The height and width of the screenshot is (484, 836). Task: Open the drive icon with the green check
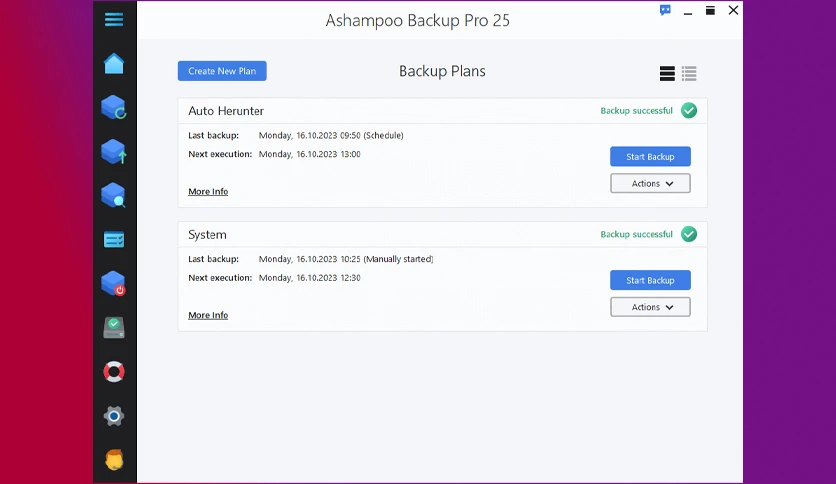[114, 327]
